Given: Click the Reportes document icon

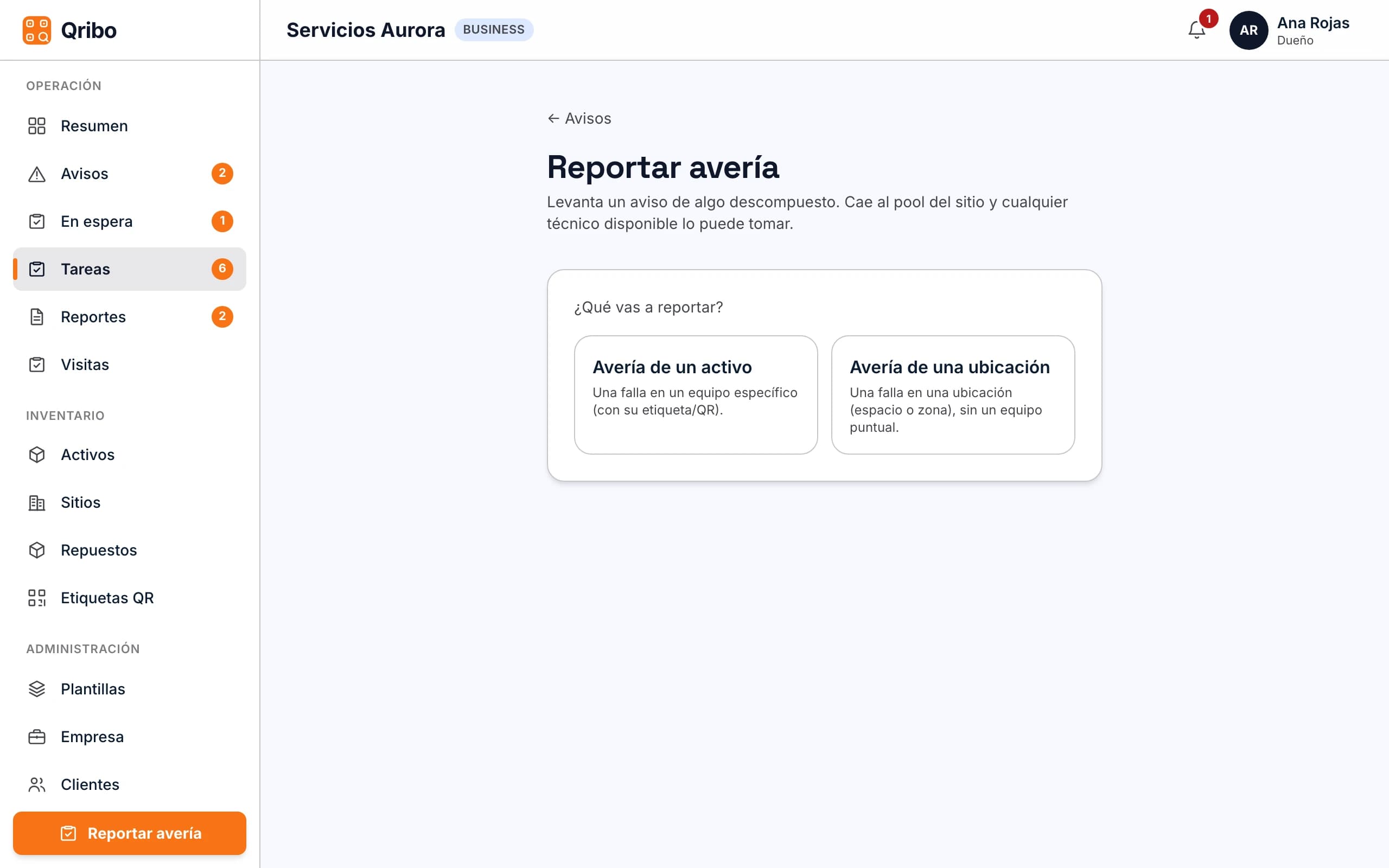Looking at the screenshot, I should click(37, 316).
